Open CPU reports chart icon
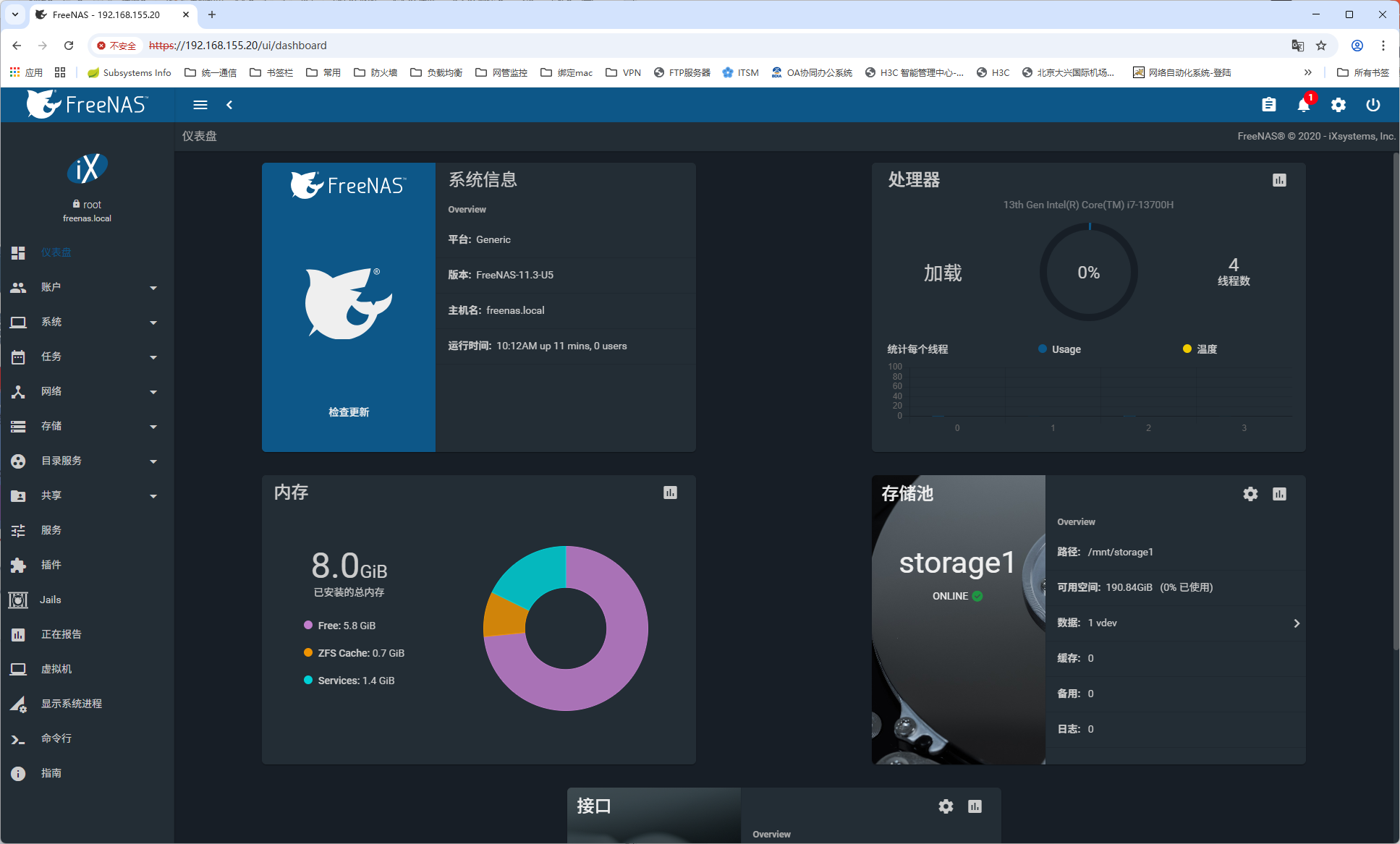 point(1279,180)
